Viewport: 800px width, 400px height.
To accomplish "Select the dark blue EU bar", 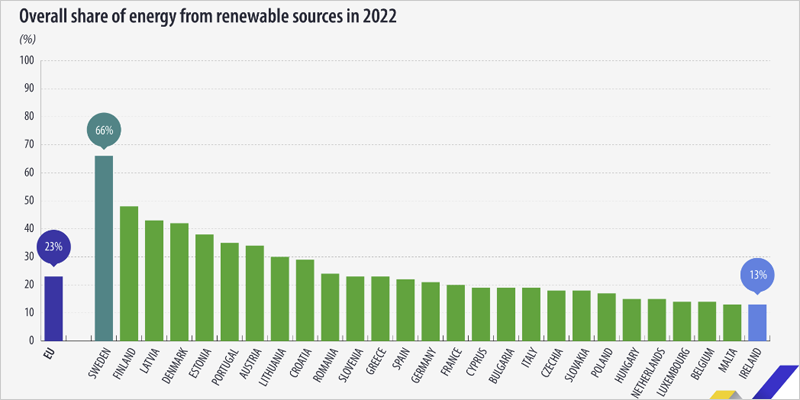I will tap(54, 308).
